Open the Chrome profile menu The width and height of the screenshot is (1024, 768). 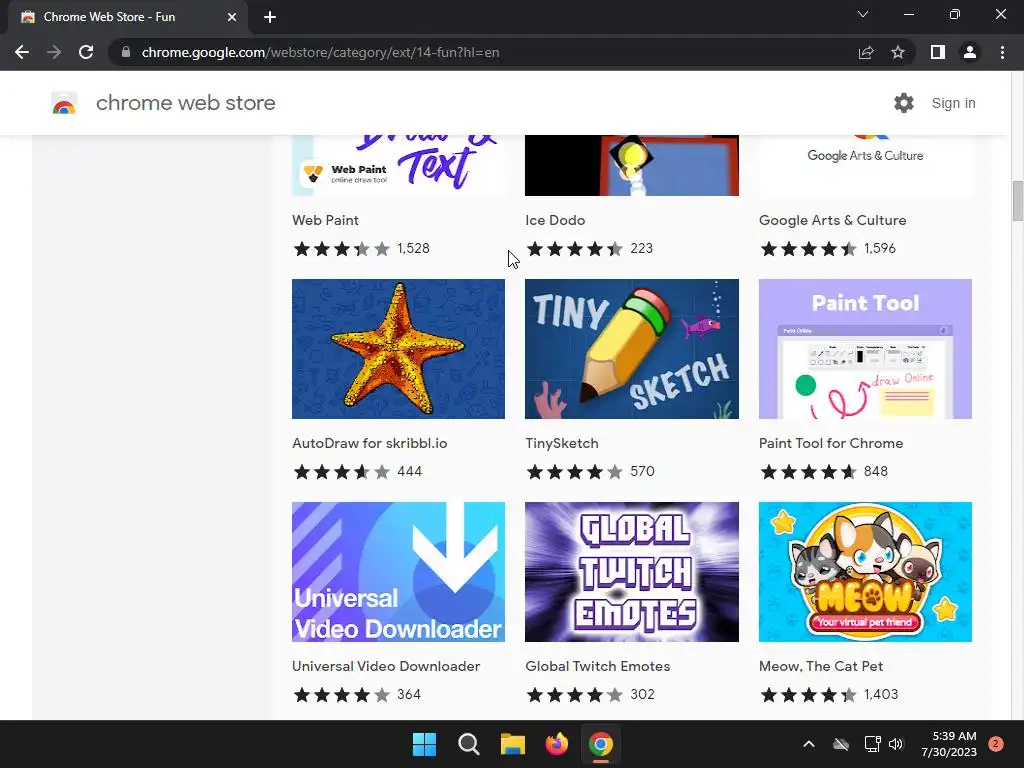point(970,52)
